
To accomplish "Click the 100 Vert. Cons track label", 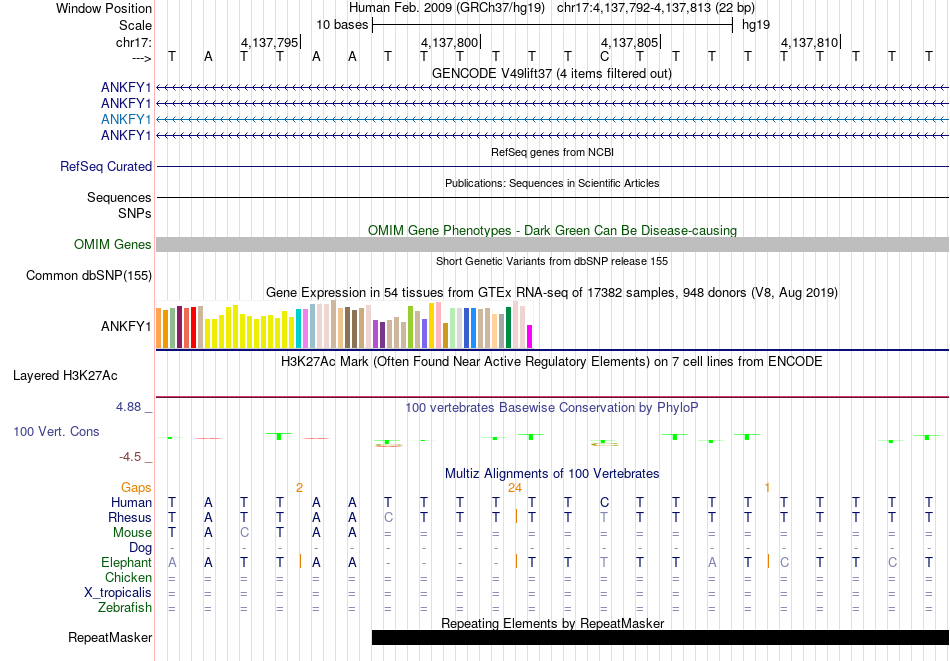I will coord(56,432).
